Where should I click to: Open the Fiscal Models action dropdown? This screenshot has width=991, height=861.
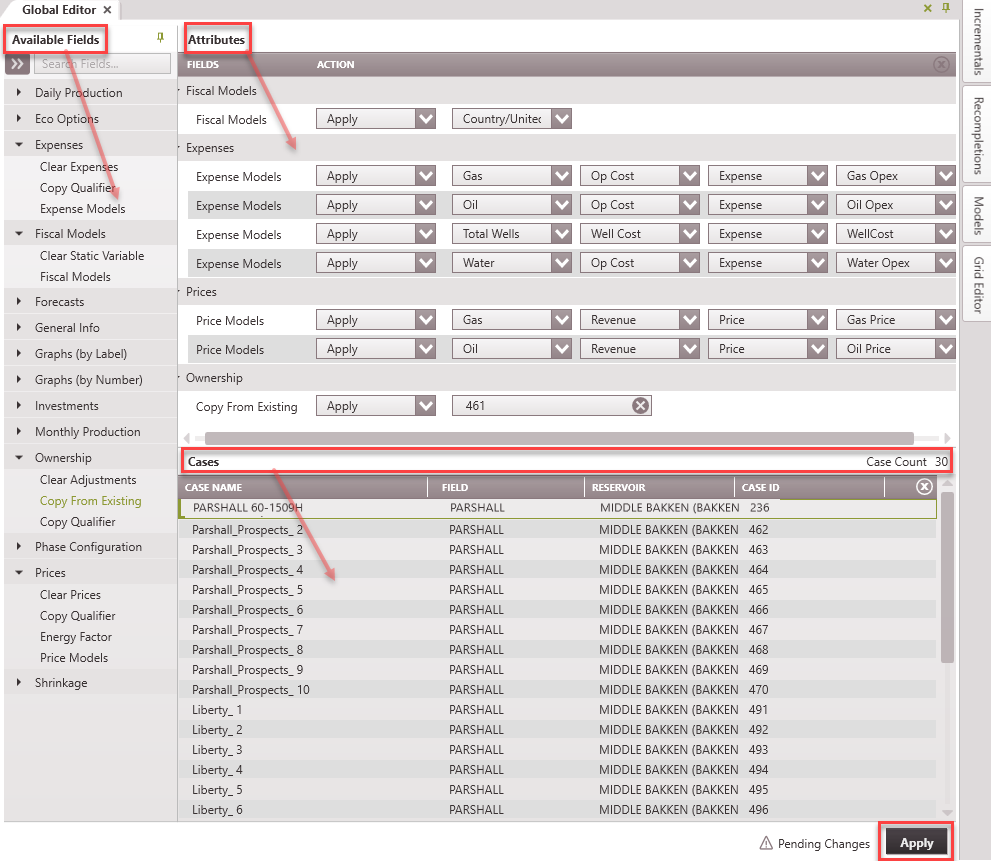(426, 119)
